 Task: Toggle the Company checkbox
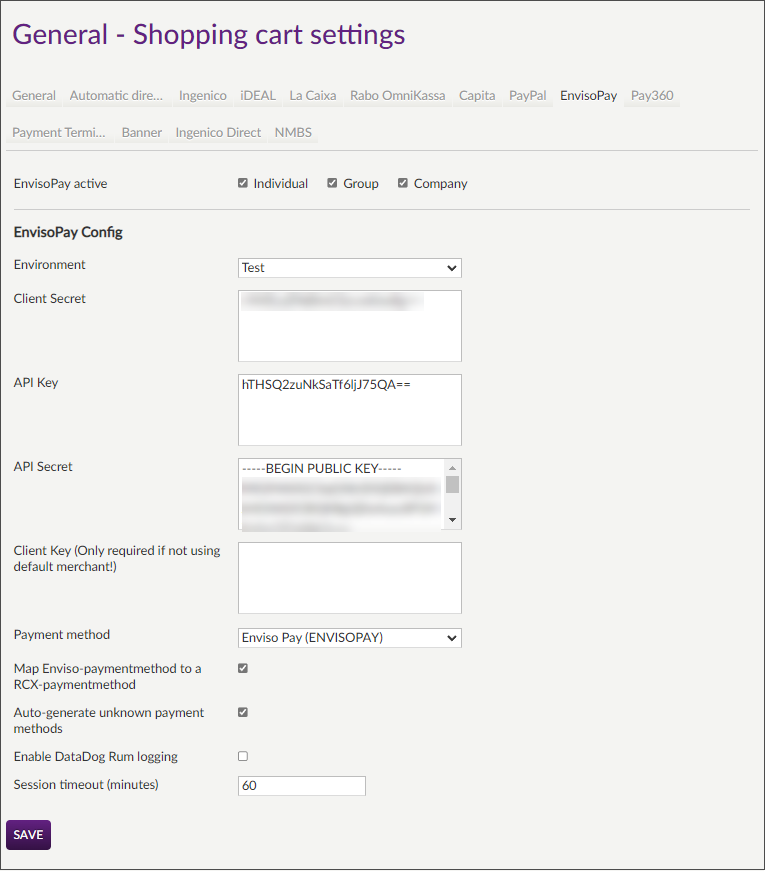(403, 183)
